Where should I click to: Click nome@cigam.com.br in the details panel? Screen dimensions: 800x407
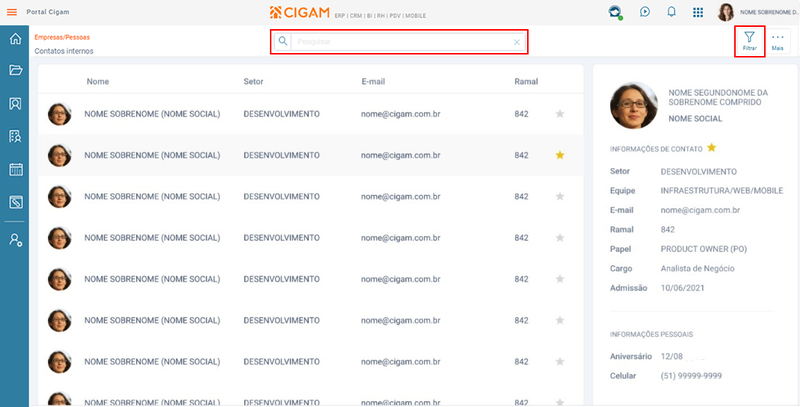(700, 210)
